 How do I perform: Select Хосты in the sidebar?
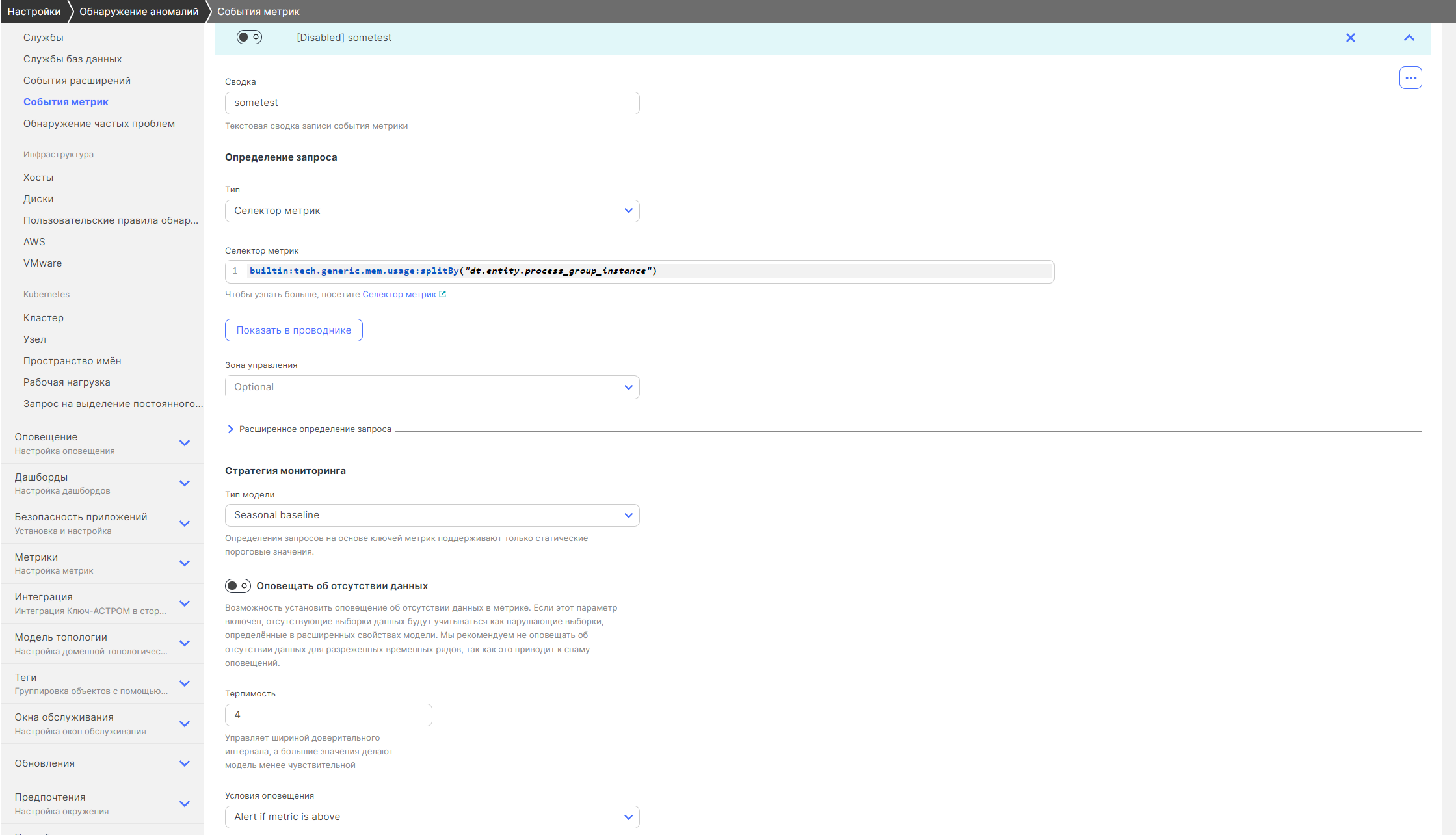[38, 178]
